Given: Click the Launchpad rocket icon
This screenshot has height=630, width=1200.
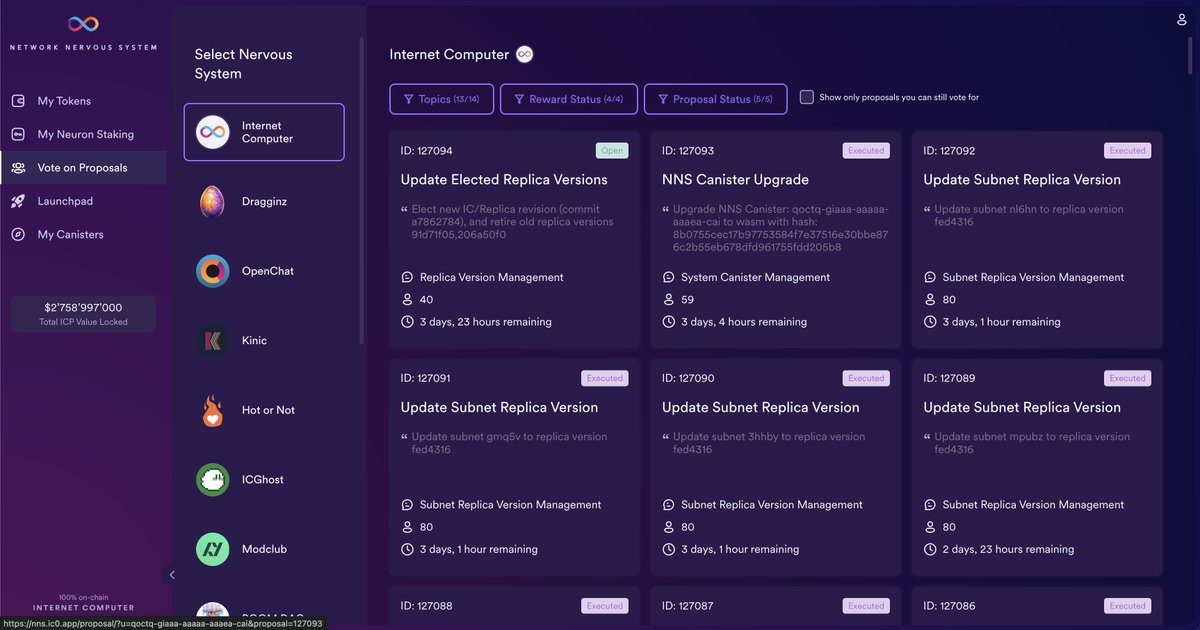Looking at the screenshot, I should point(18,201).
